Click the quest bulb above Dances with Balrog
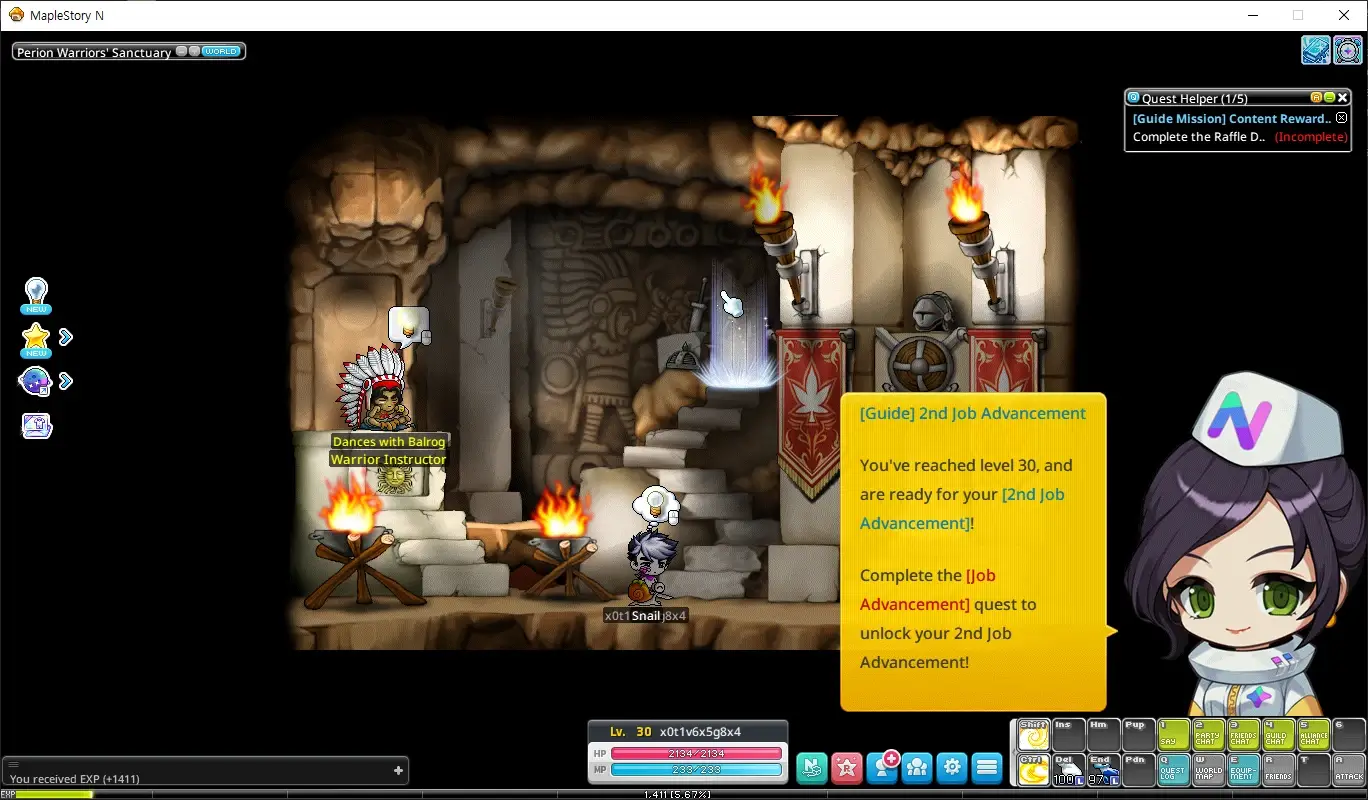This screenshot has height=800, width=1368. point(409,327)
